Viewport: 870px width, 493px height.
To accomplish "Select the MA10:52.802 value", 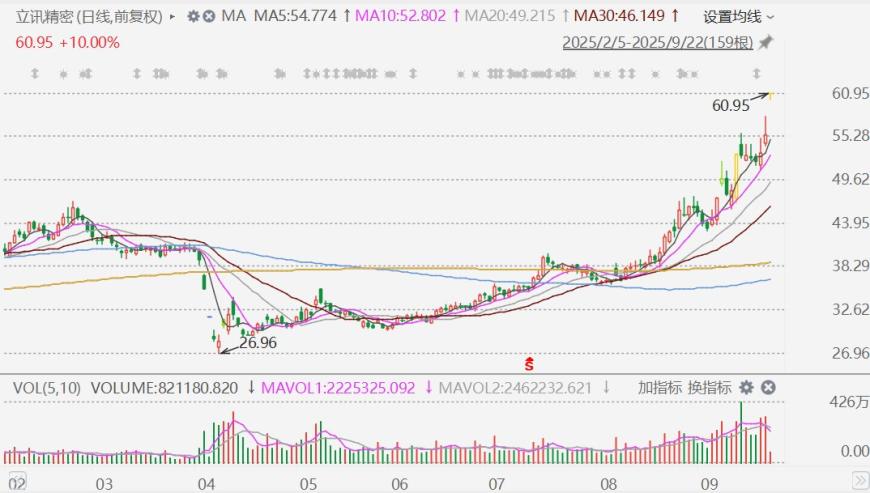I will point(400,16).
